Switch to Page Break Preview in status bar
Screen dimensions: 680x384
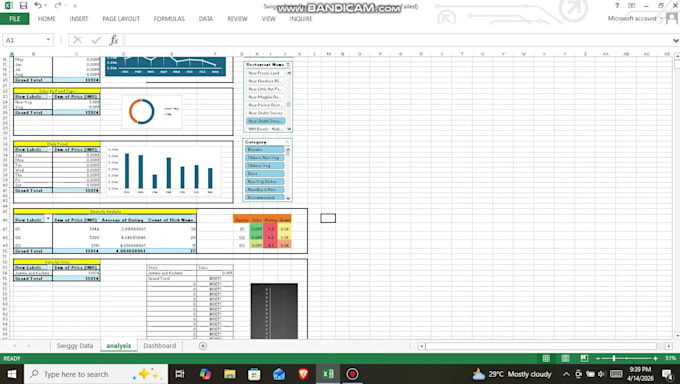point(584,358)
